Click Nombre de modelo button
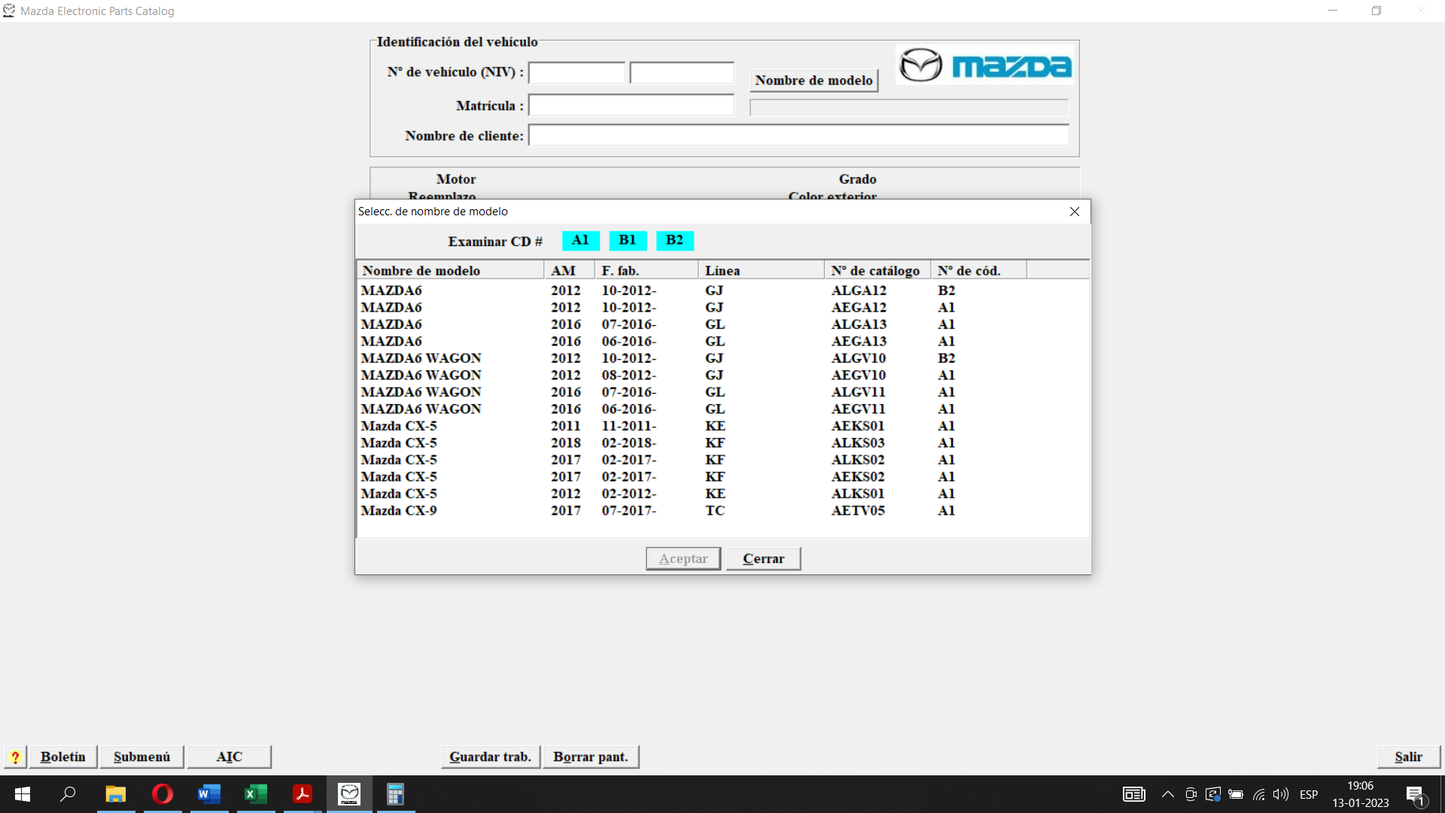The width and height of the screenshot is (1445, 813). [x=814, y=80]
